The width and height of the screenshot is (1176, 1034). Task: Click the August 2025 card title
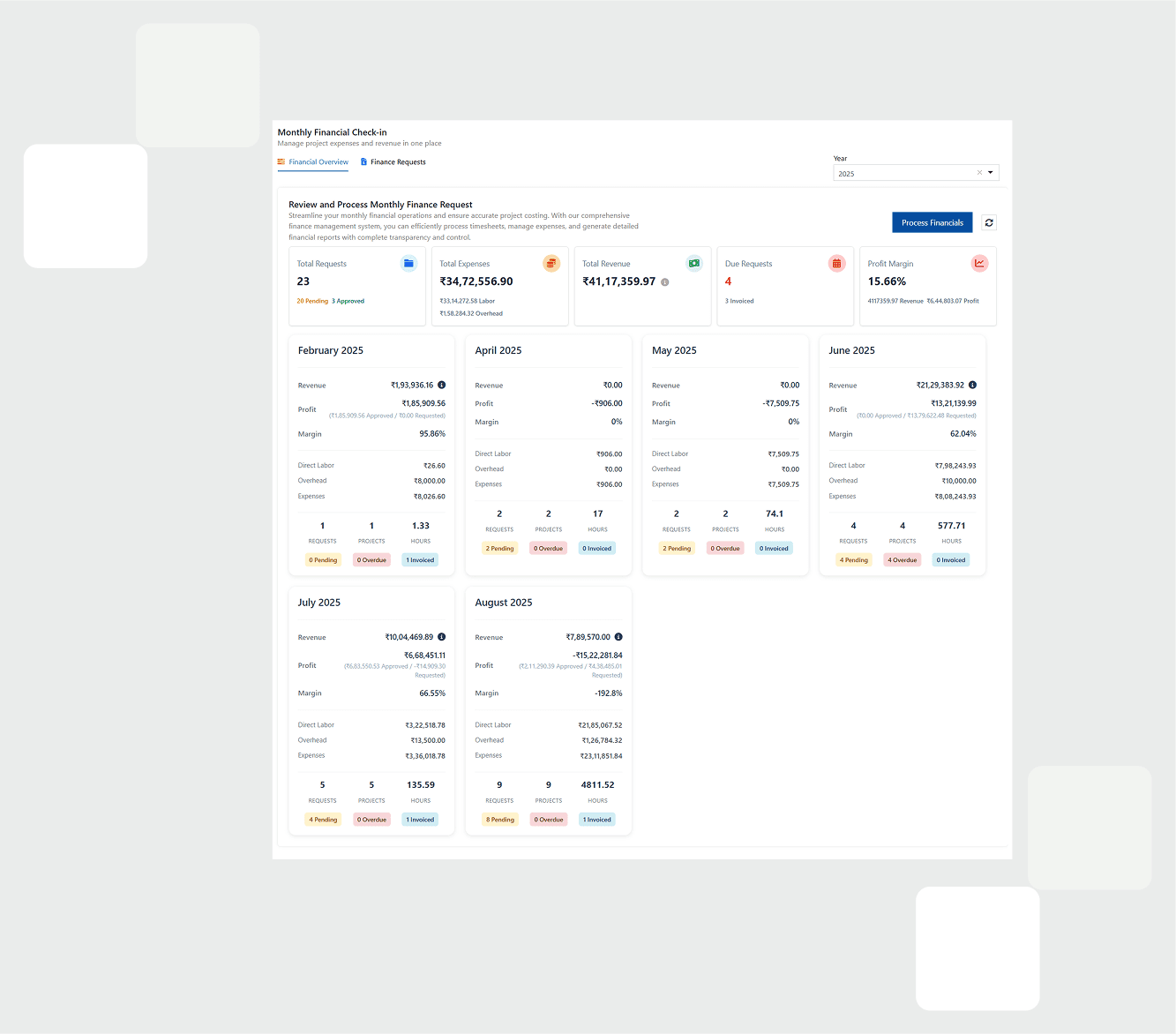(504, 603)
